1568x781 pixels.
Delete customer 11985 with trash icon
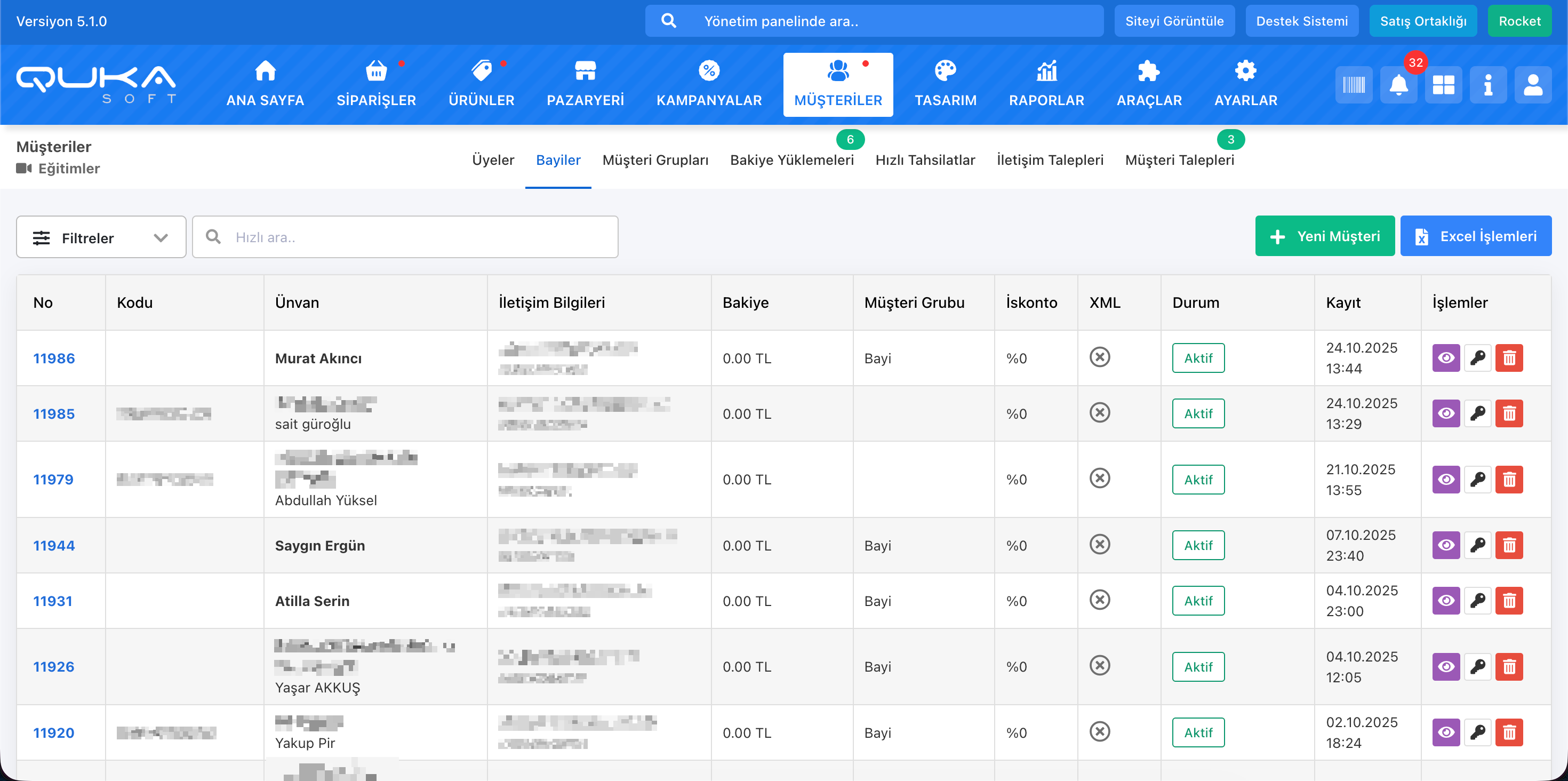tap(1509, 413)
